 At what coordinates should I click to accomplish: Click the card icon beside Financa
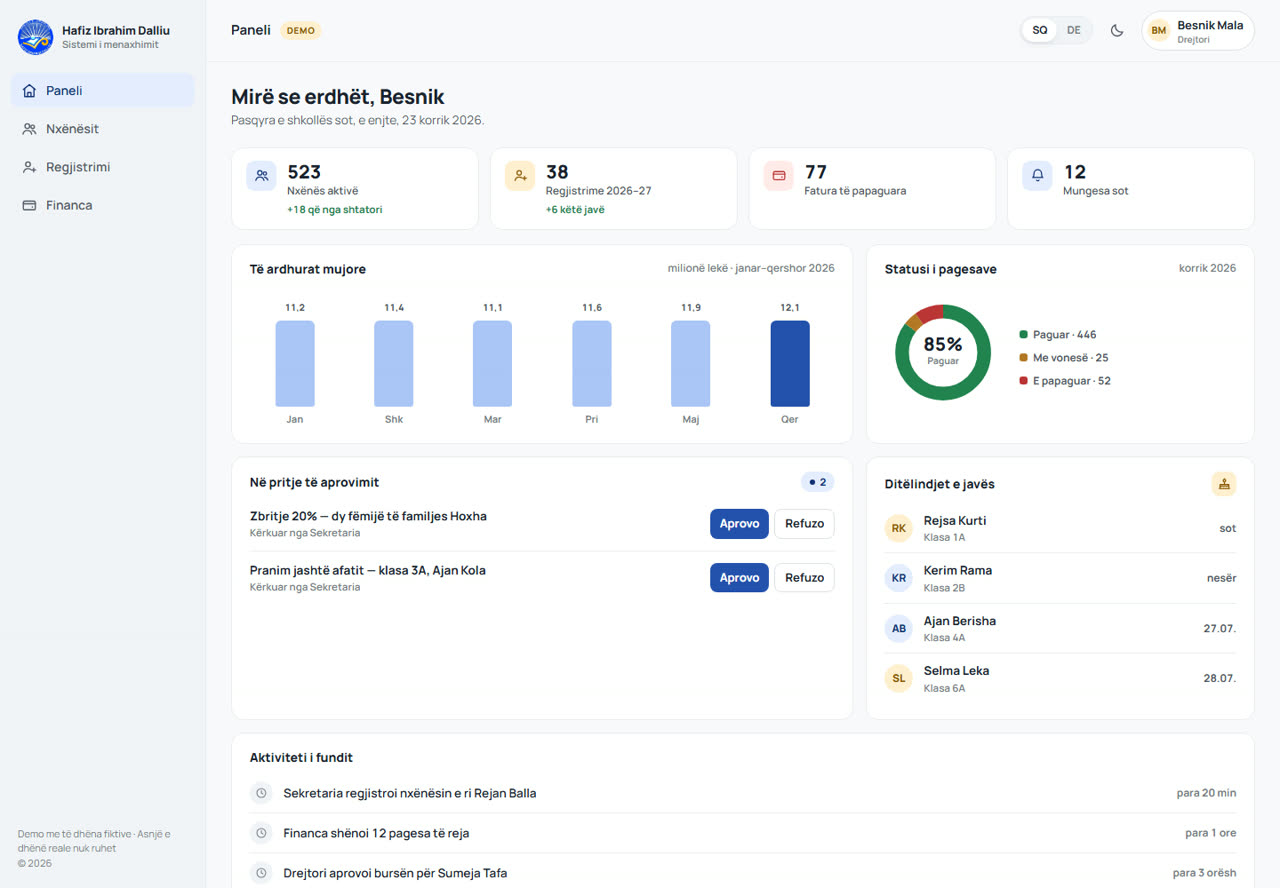point(29,205)
